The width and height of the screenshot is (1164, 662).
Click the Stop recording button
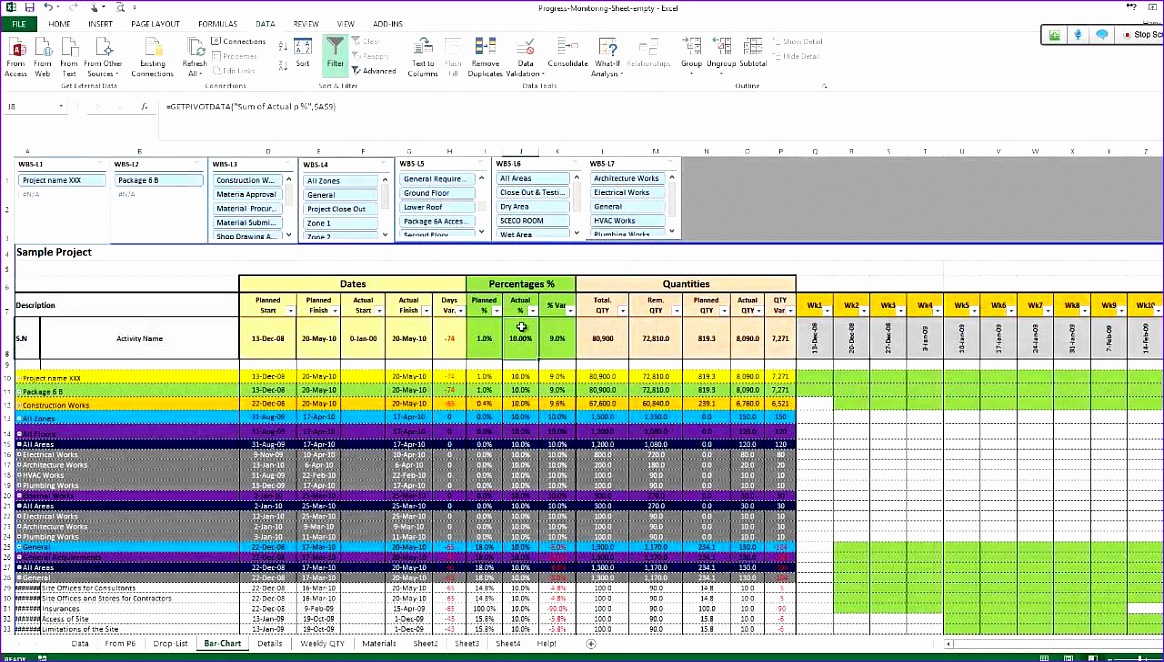(1142, 35)
